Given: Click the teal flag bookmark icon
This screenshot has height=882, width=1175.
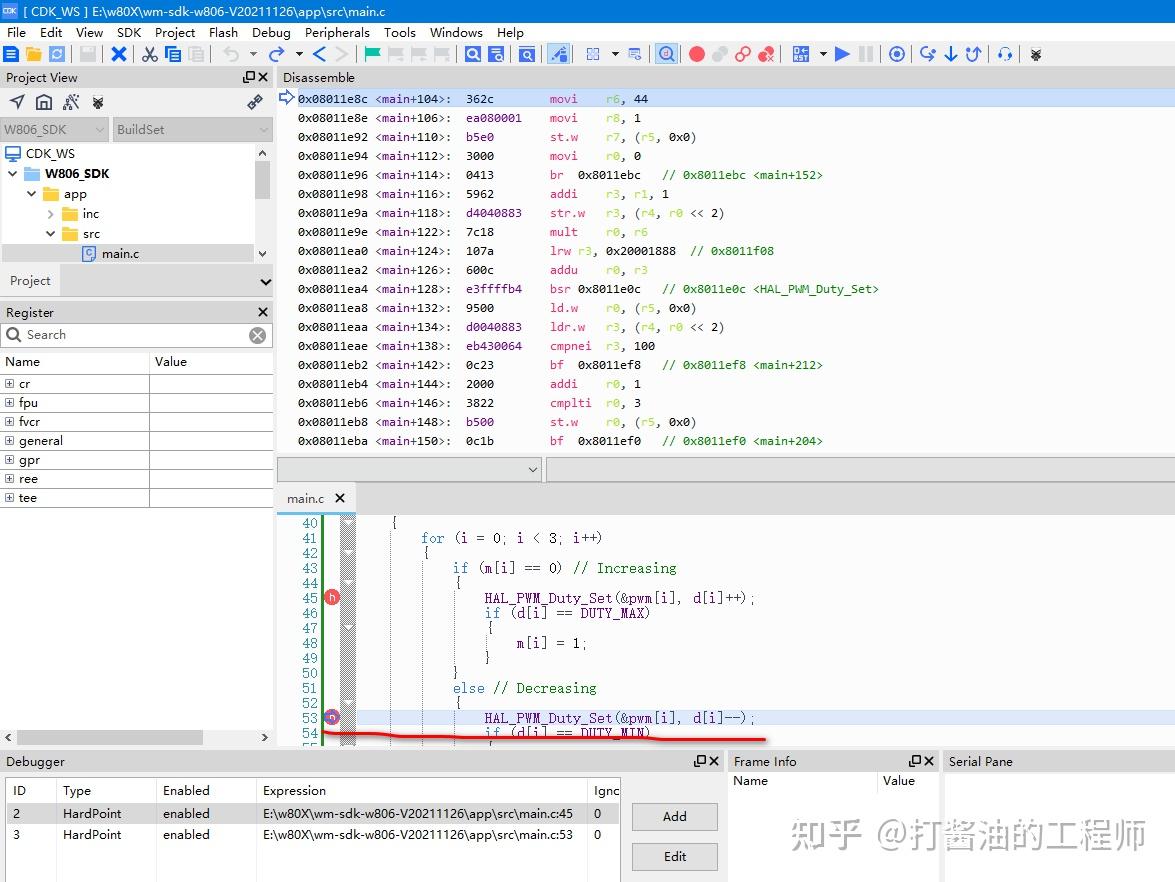Looking at the screenshot, I should coord(372,54).
